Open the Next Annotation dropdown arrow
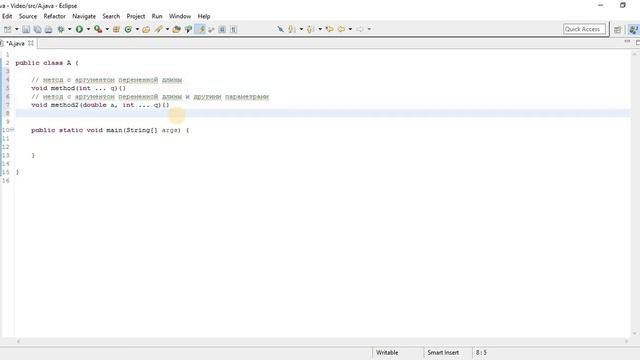Viewport: 640px width, 360px height. point(301,29)
